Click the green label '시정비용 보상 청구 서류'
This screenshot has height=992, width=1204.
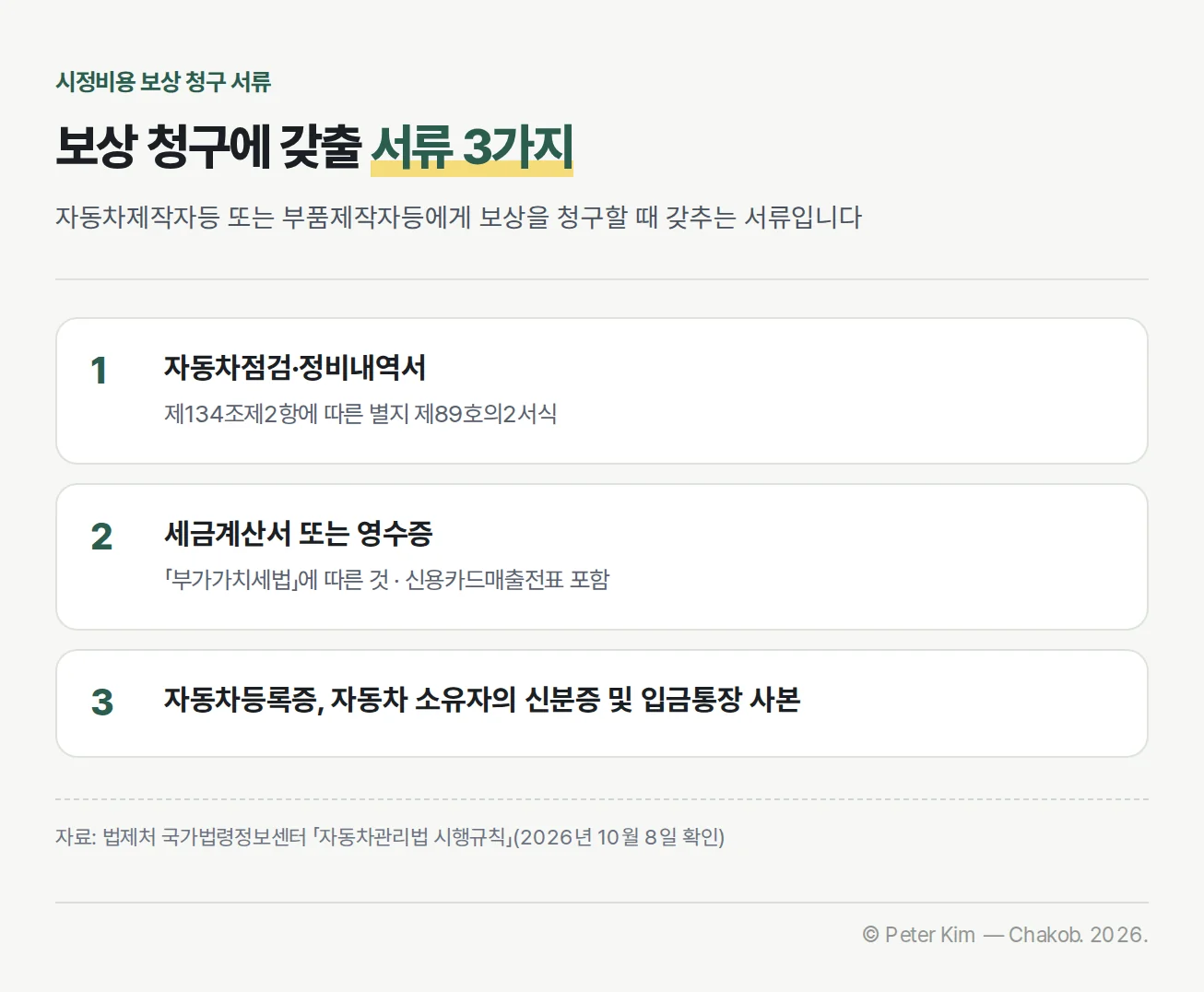pyautogui.click(x=163, y=82)
